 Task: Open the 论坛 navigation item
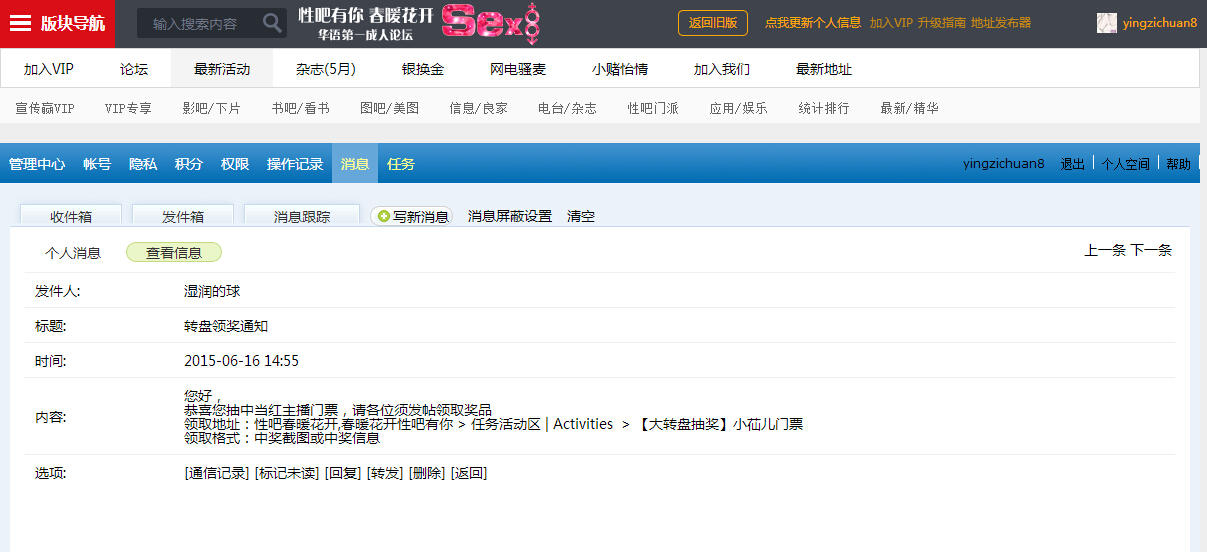point(134,69)
